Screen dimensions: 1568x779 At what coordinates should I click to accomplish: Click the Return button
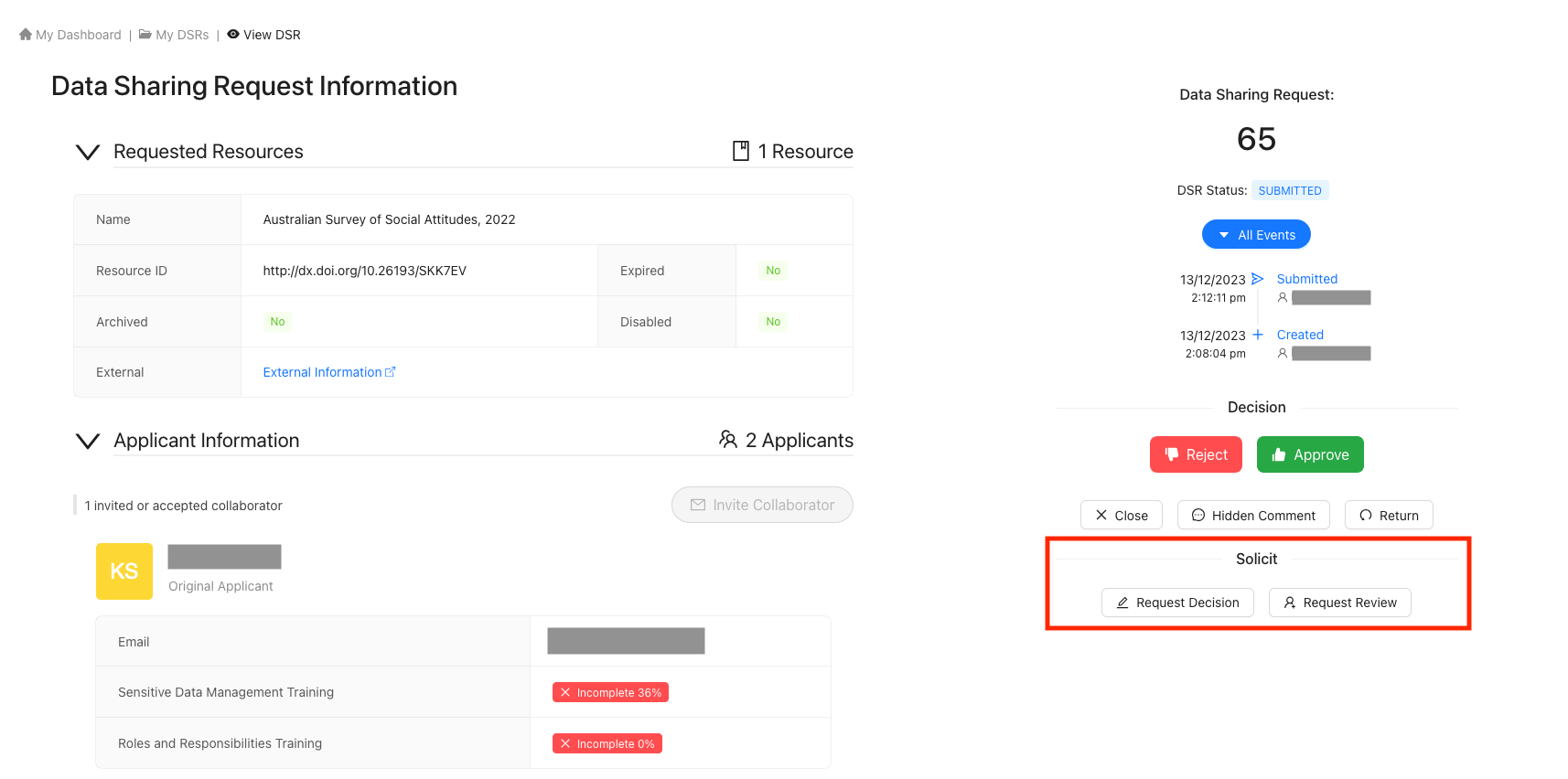coord(1389,515)
